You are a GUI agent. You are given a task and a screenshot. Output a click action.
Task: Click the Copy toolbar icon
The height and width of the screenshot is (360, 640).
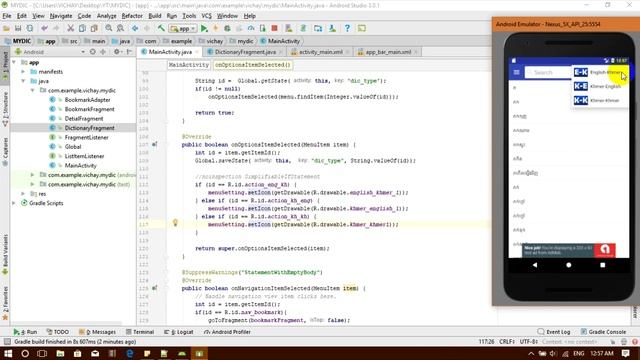tap(82, 29)
